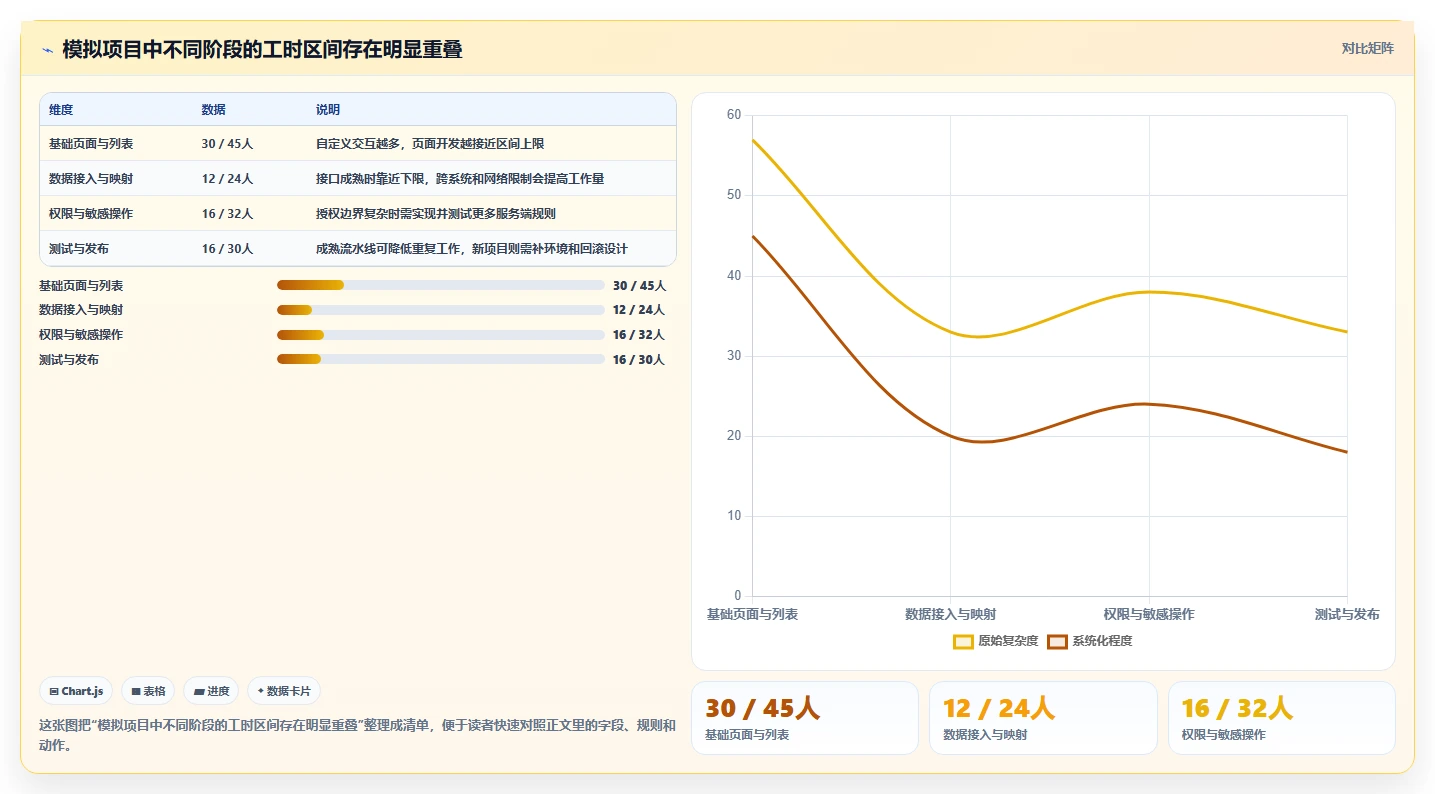Click progress label 测试与发布 beside bar
Image resolution: width=1435 pixels, height=794 pixels.
(x=69, y=360)
